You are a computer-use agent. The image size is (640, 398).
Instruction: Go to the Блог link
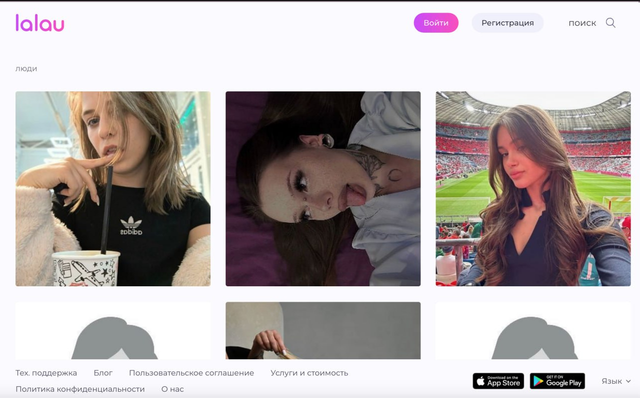[x=103, y=373]
